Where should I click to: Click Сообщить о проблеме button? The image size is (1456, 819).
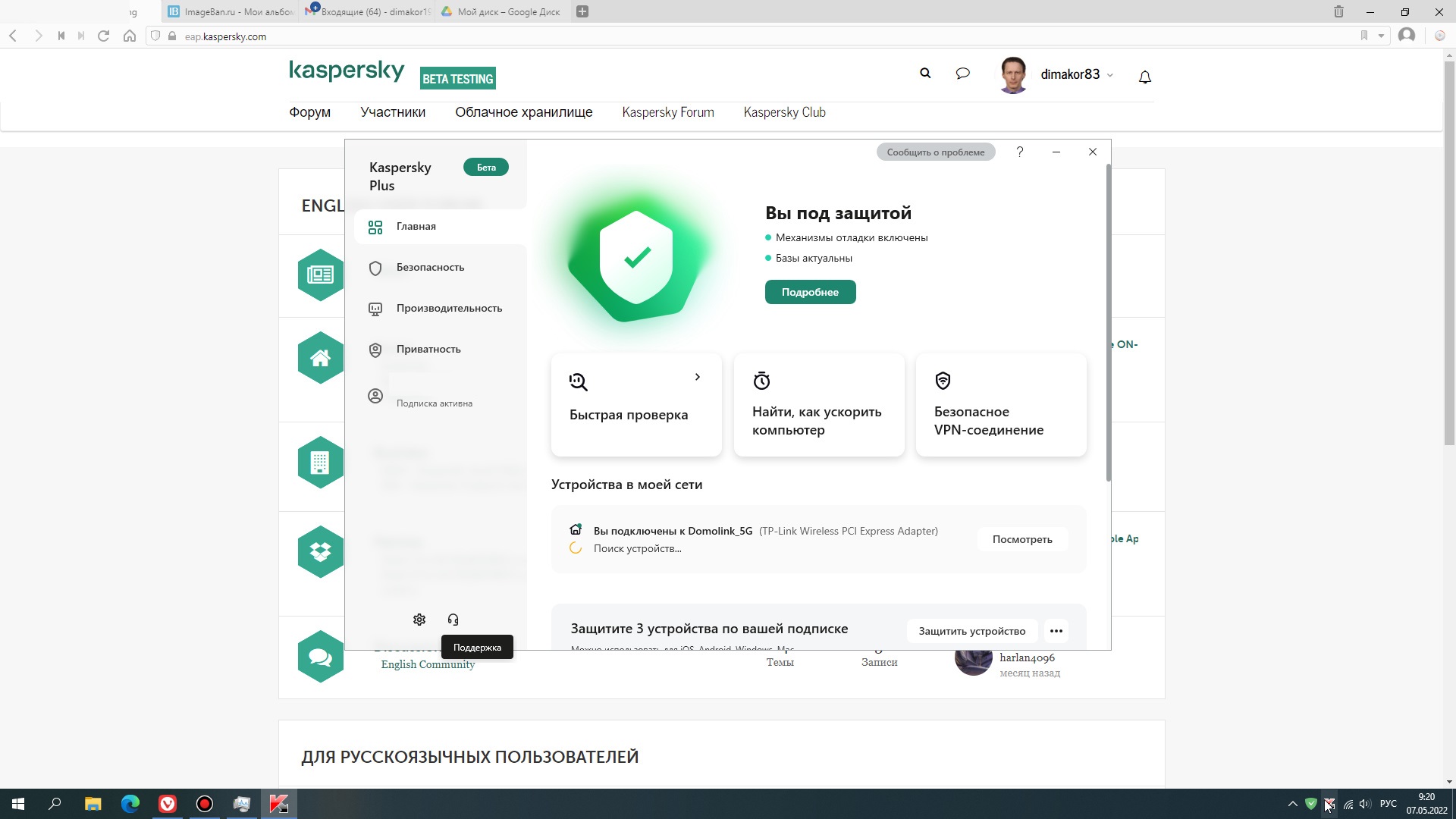click(x=936, y=152)
